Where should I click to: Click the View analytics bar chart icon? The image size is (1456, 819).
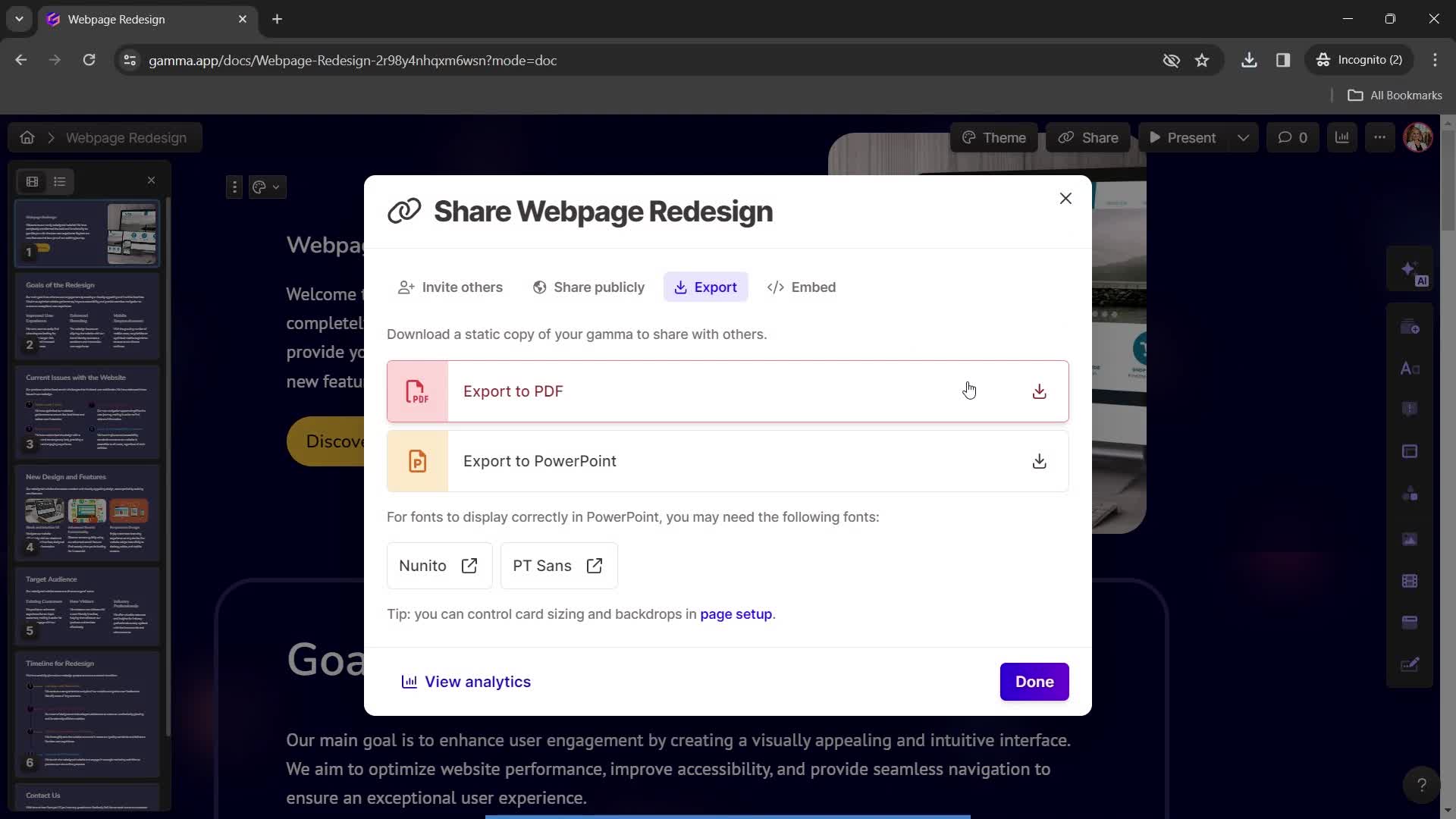(x=409, y=682)
